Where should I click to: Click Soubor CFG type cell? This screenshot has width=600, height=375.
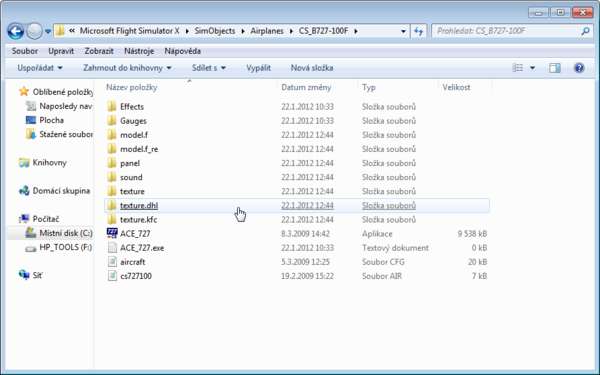[383, 262]
